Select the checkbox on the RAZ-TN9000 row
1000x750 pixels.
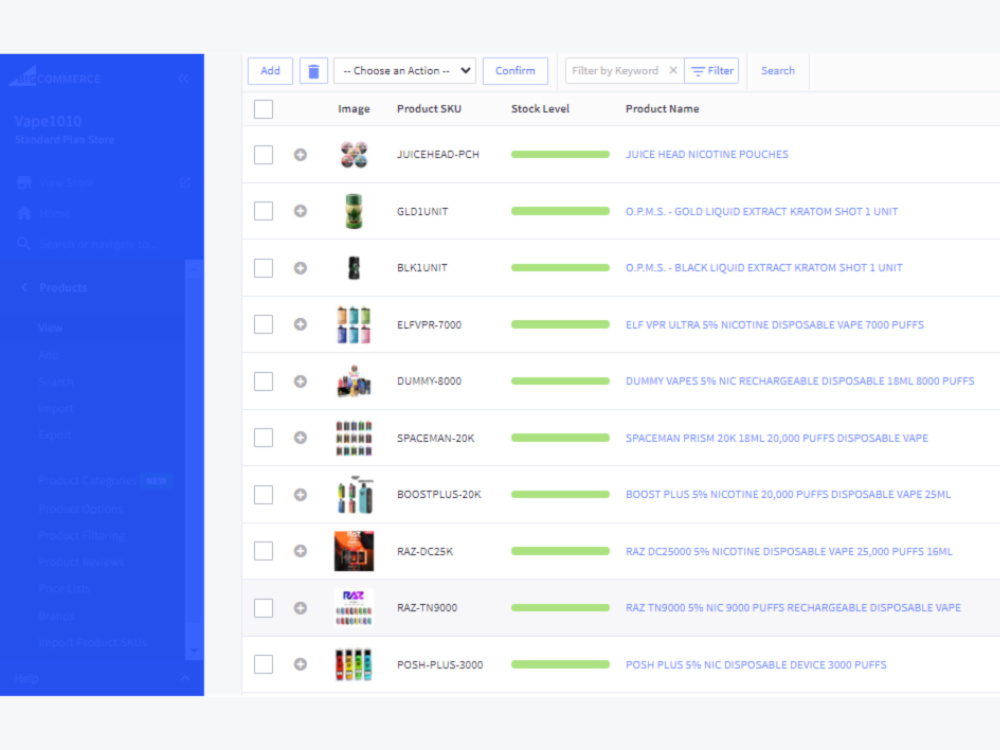263,607
